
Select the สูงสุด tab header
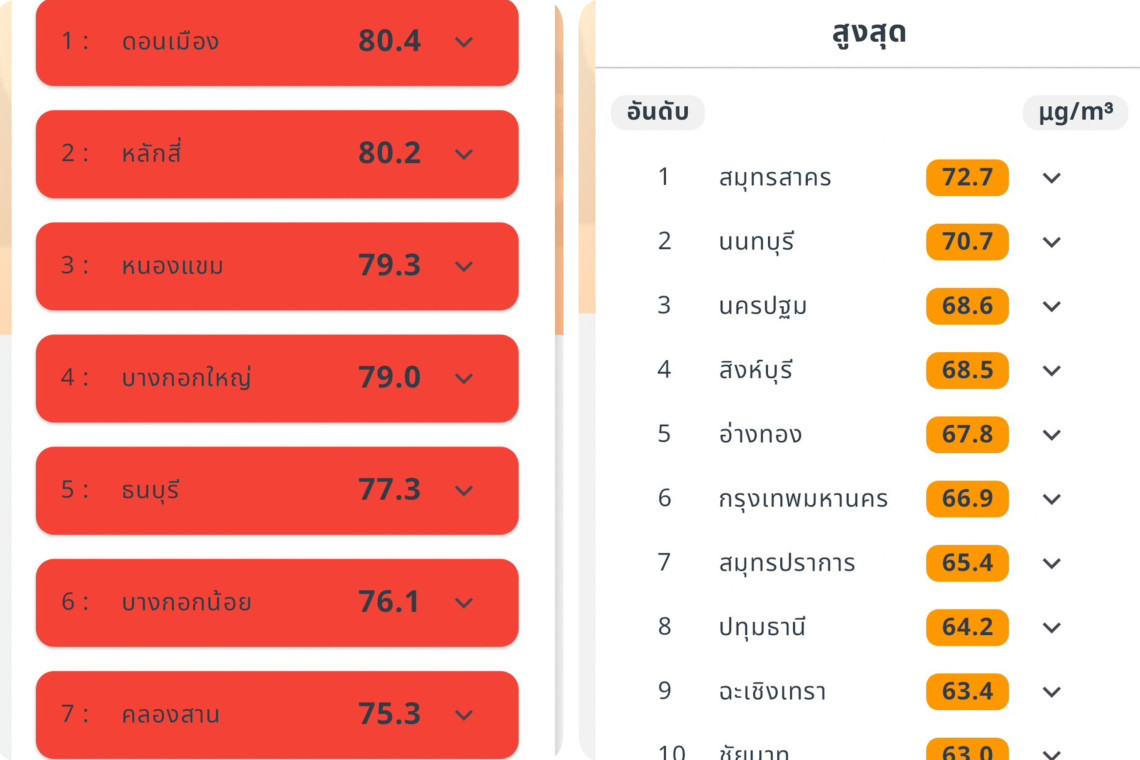(868, 34)
